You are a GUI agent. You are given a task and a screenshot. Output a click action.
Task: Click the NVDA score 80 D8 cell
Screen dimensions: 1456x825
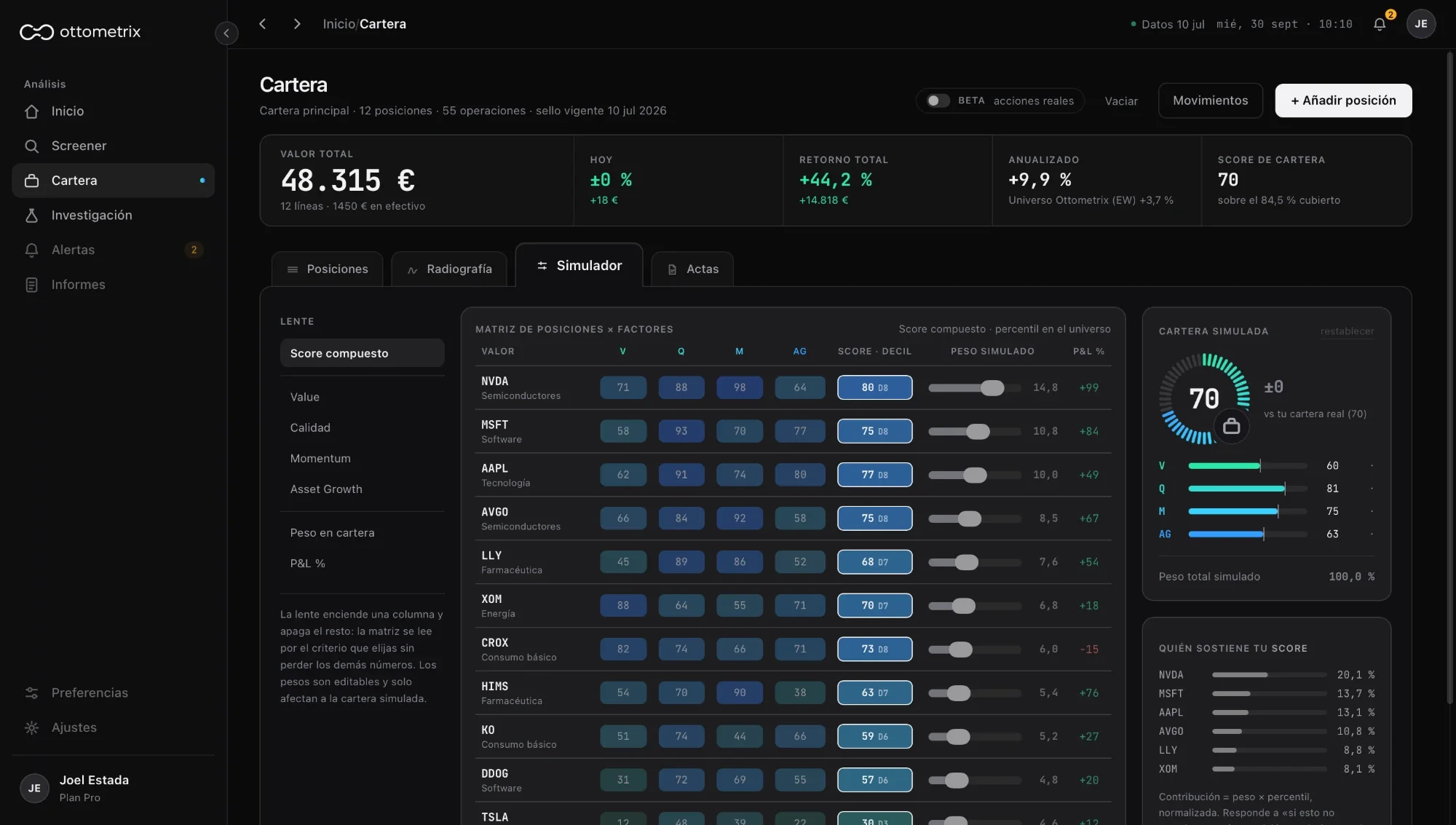[874, 388]
